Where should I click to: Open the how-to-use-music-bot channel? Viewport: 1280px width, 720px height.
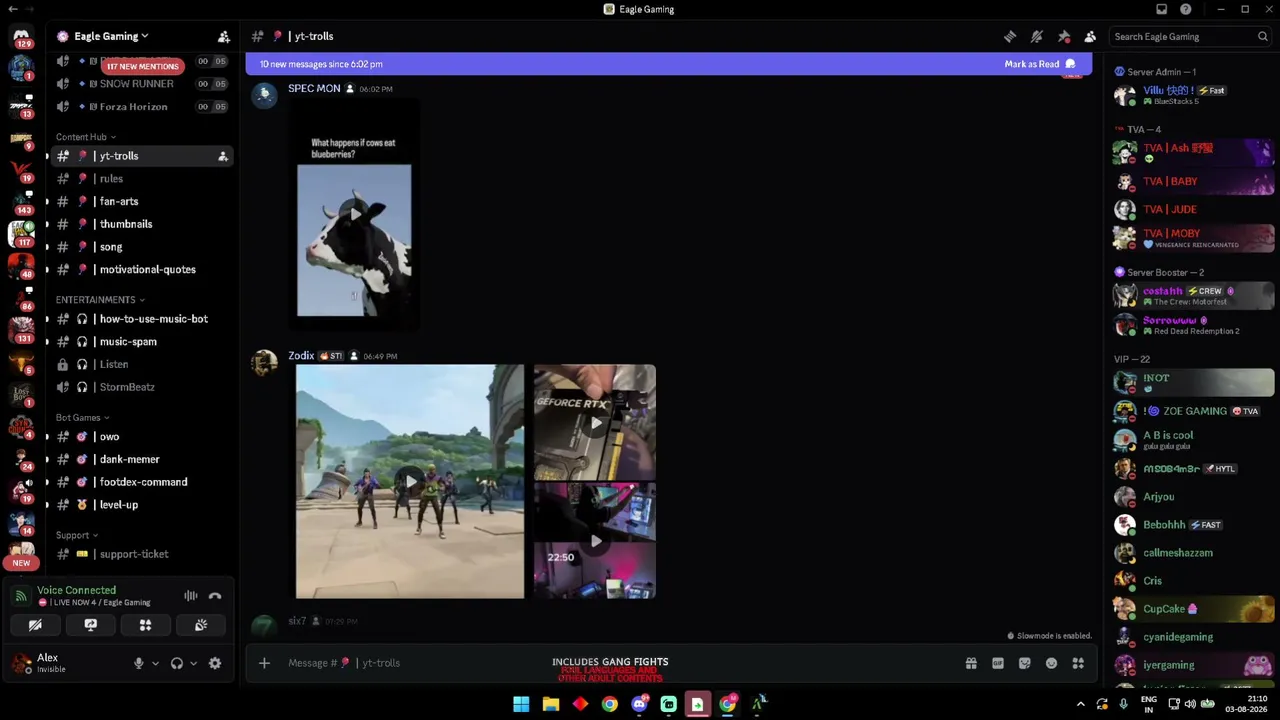pos(140,319)
